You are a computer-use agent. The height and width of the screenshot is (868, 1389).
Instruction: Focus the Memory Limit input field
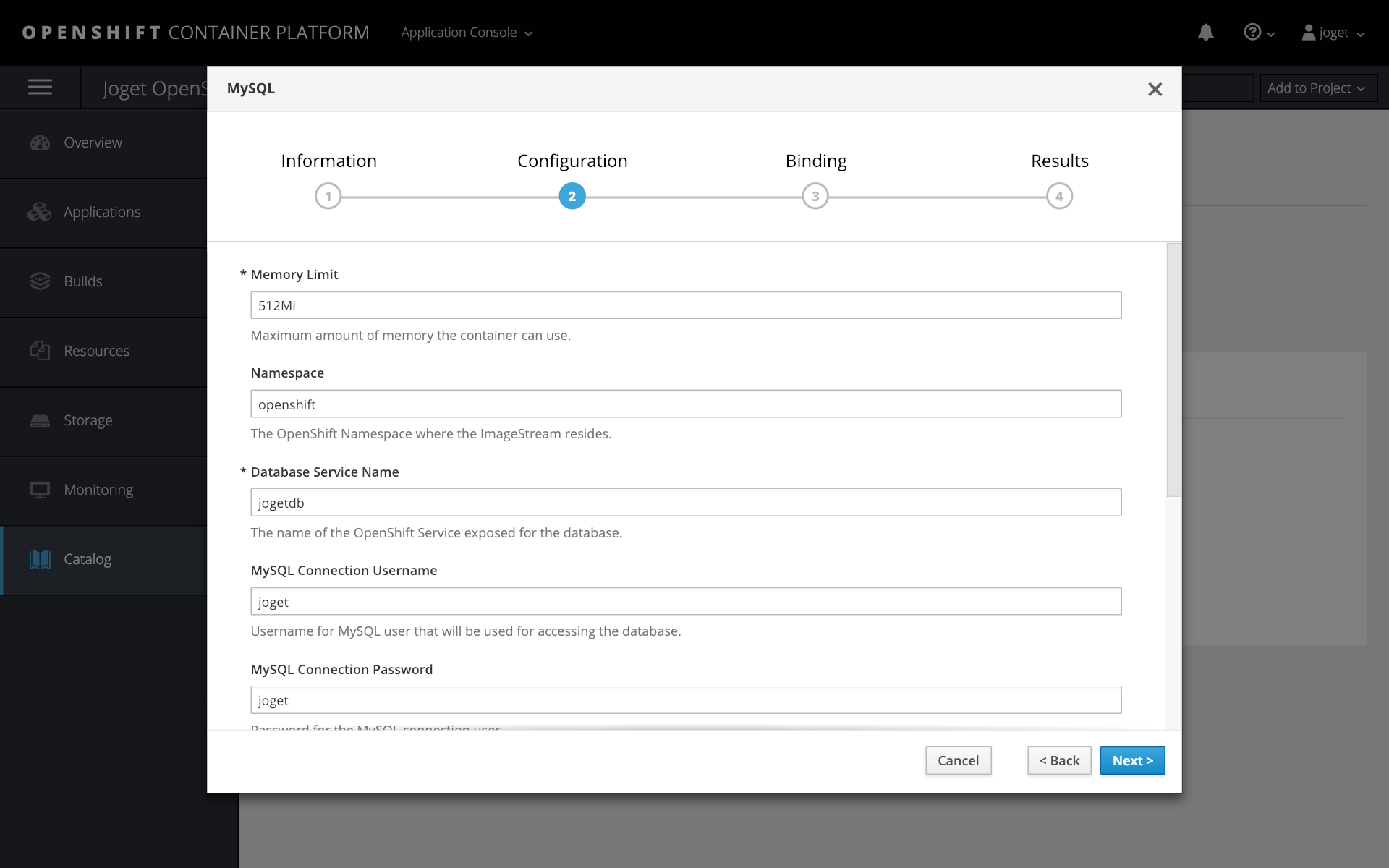(x=685, y=305)
